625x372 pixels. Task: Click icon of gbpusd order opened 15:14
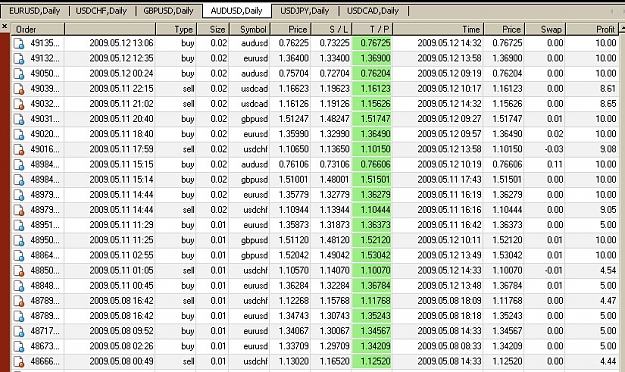[x=19, y=179]
